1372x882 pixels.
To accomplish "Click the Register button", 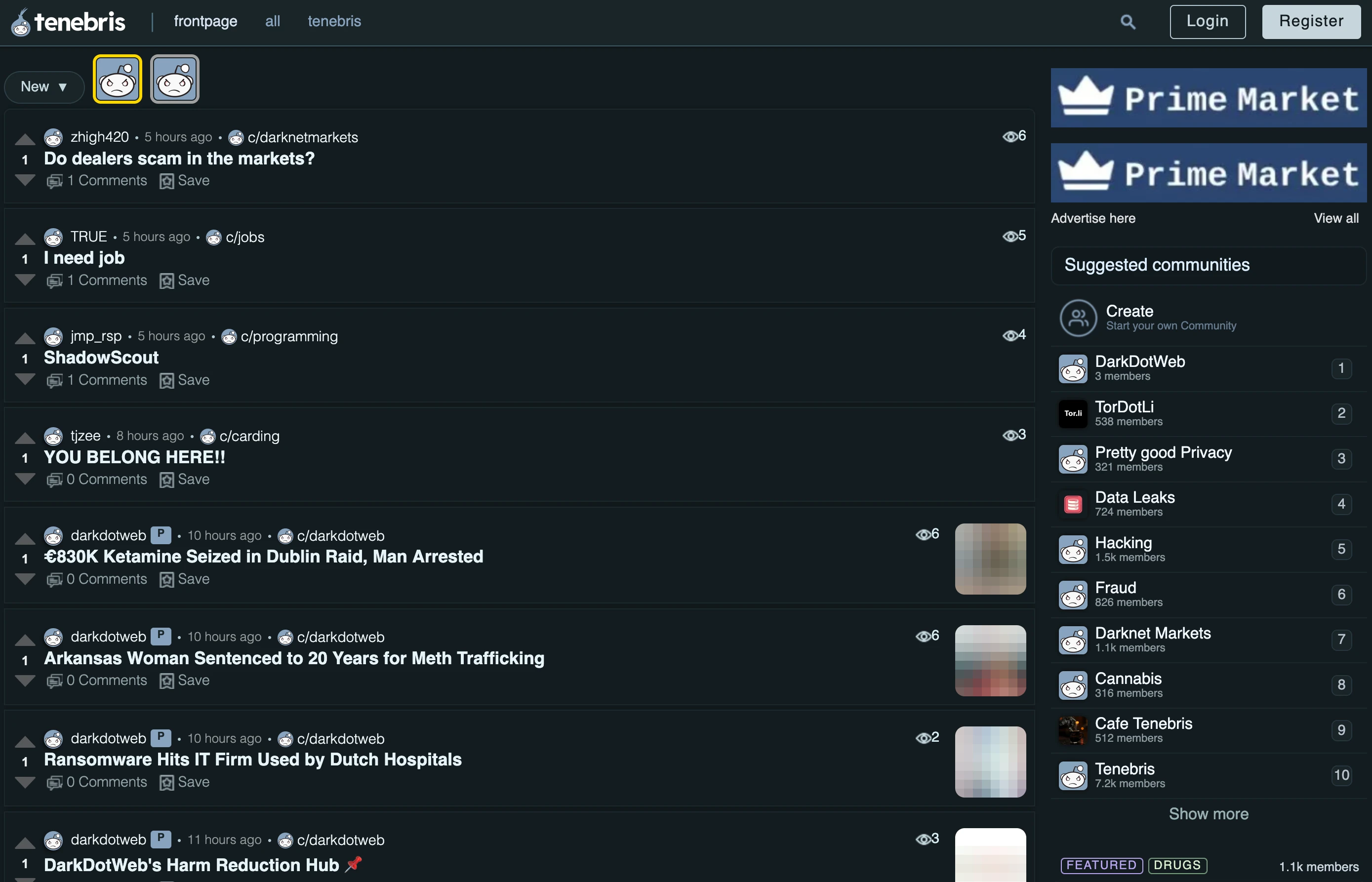I will (x=1311, y=21).
